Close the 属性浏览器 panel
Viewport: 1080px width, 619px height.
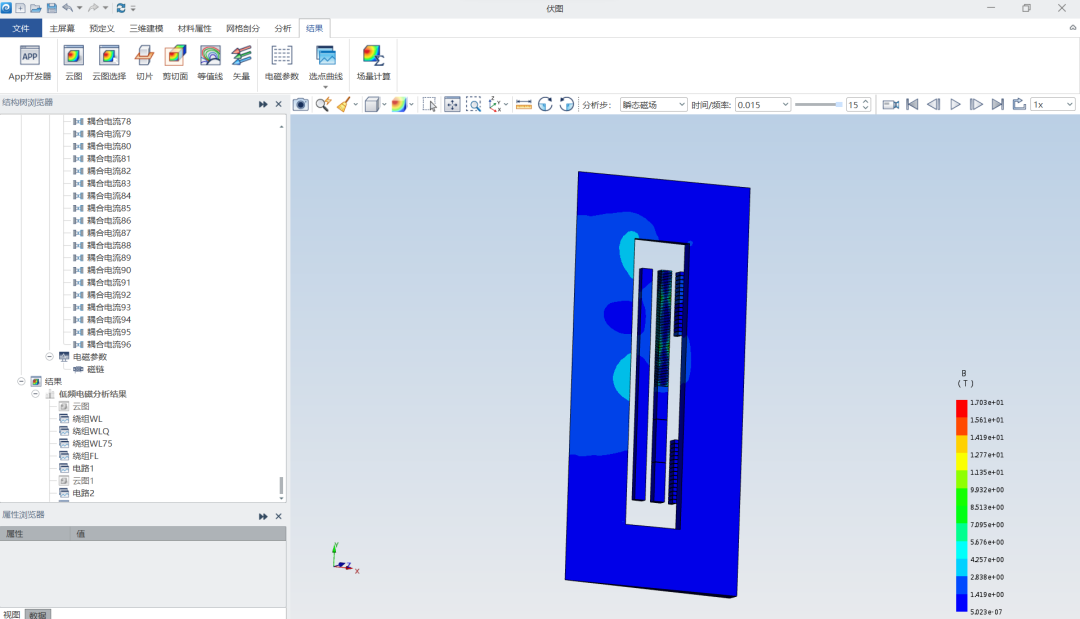(x=279, y=516)
